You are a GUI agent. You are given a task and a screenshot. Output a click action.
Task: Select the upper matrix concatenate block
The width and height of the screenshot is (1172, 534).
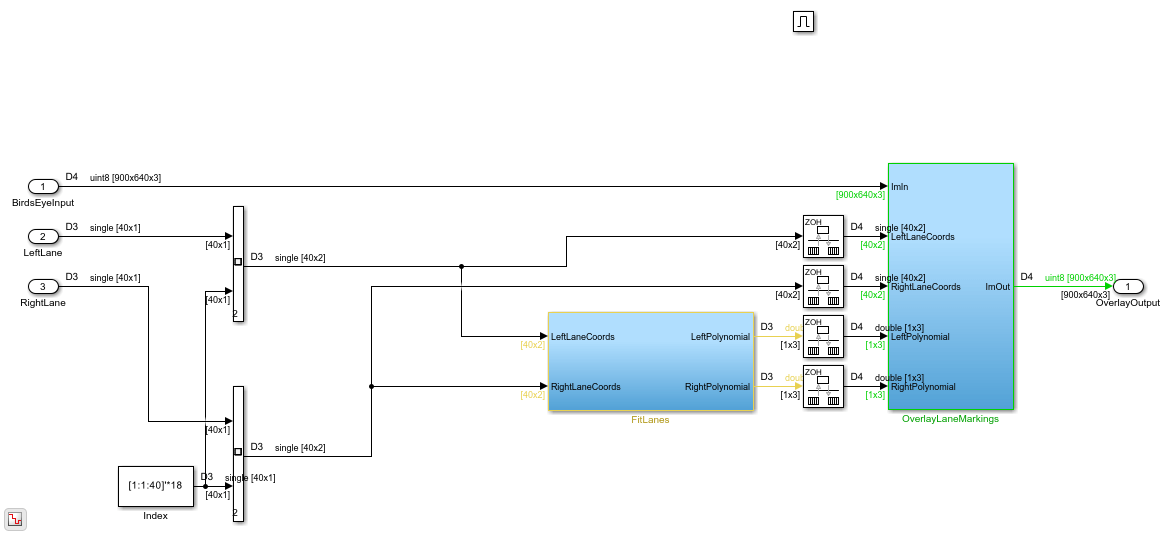tap(238, 263)
